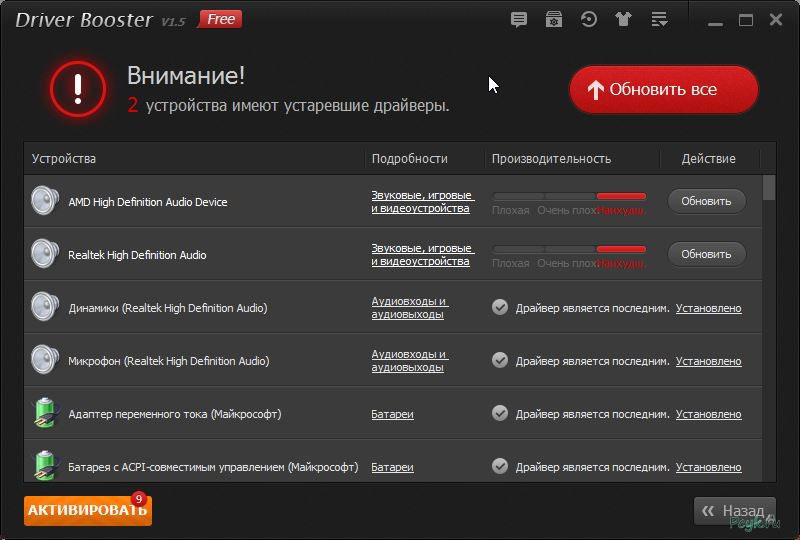Open the feedback chat icon in title bar
The width and height of the screenshot is (800, 540).
coord(518,20)
